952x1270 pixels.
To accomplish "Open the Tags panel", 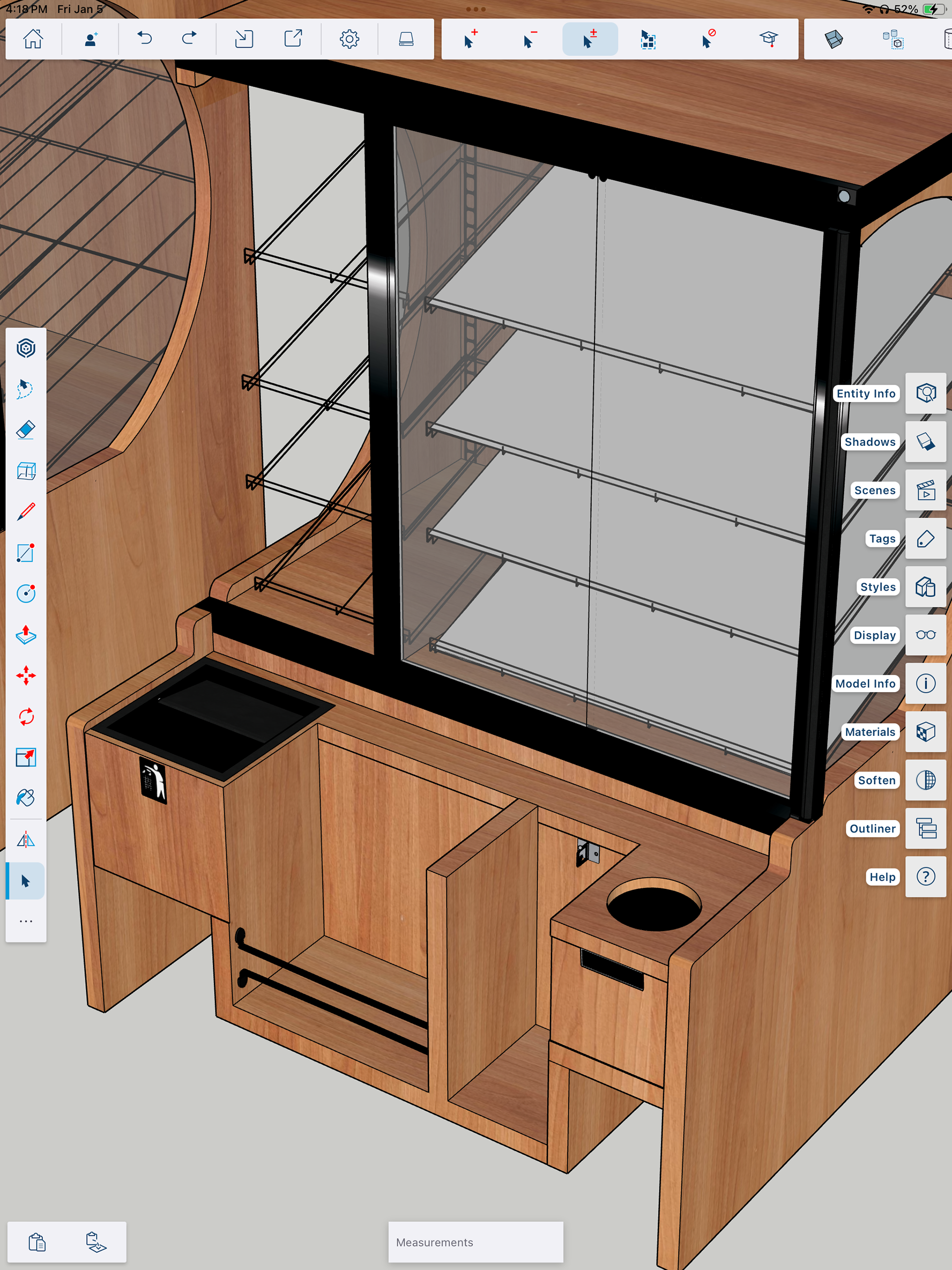I will tap(925, 539).
